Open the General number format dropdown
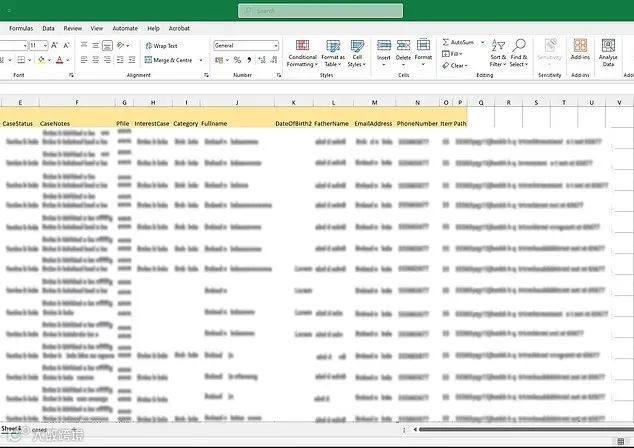The image size is (634, 448). (276, 45)
